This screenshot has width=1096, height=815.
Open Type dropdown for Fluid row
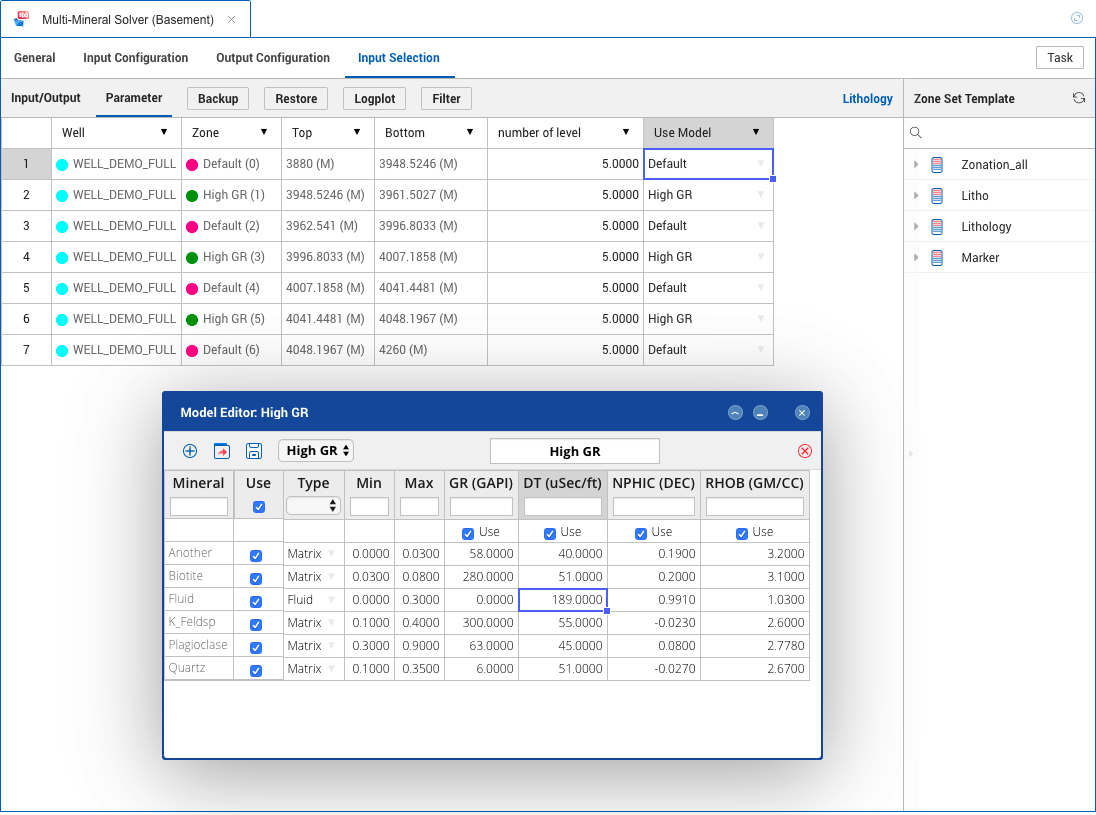point(331,600)
